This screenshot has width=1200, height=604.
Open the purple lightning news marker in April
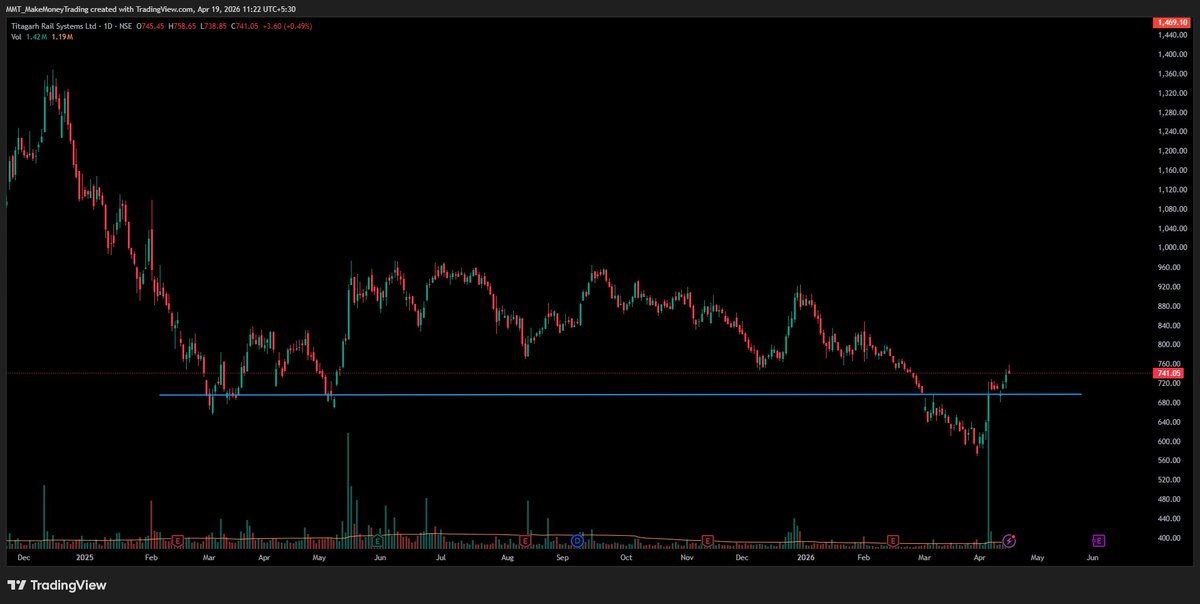[x=1009, y=541]
